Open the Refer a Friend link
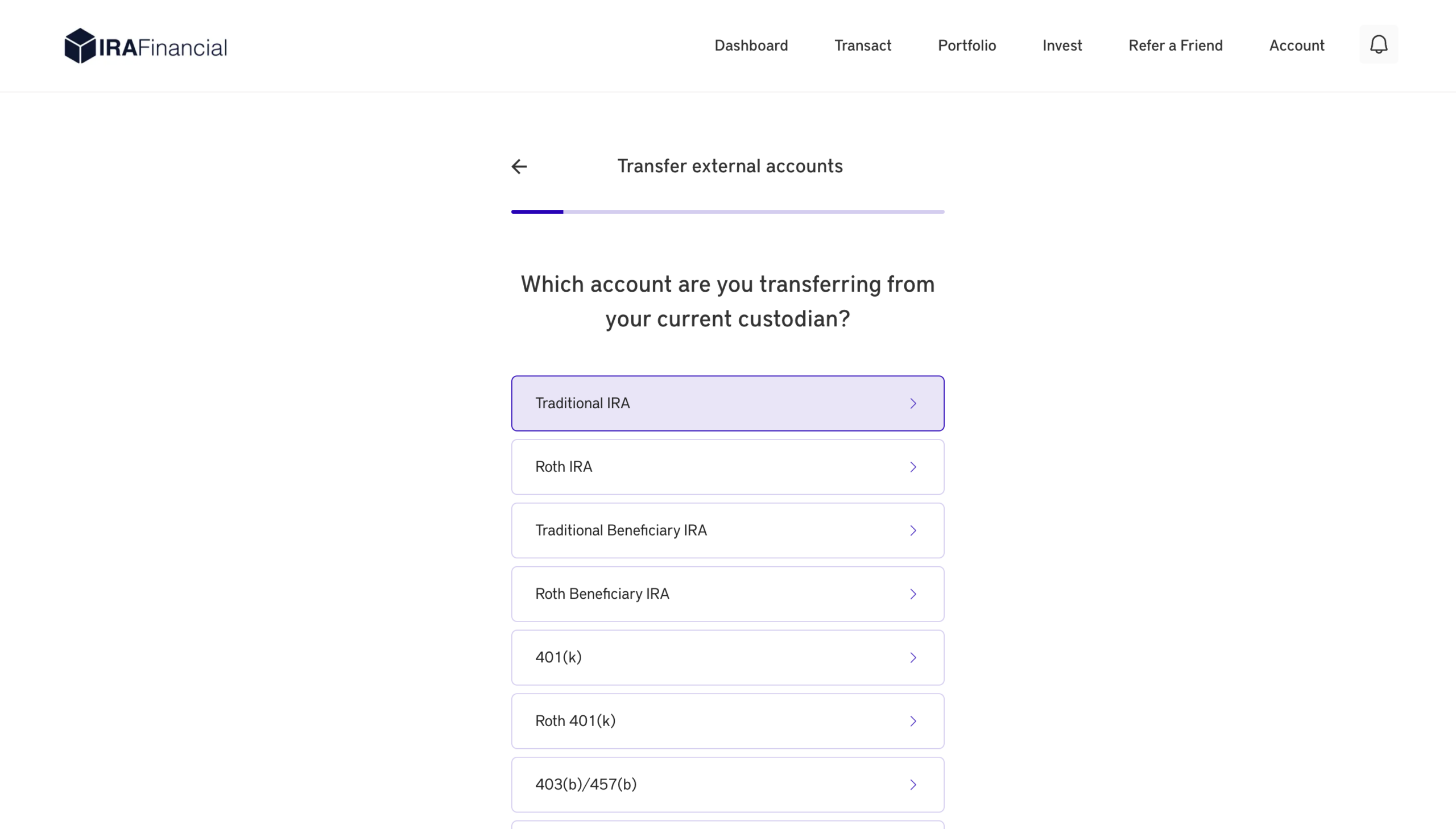Viewport: 1456px width, 829px height. click(1175, 45)
